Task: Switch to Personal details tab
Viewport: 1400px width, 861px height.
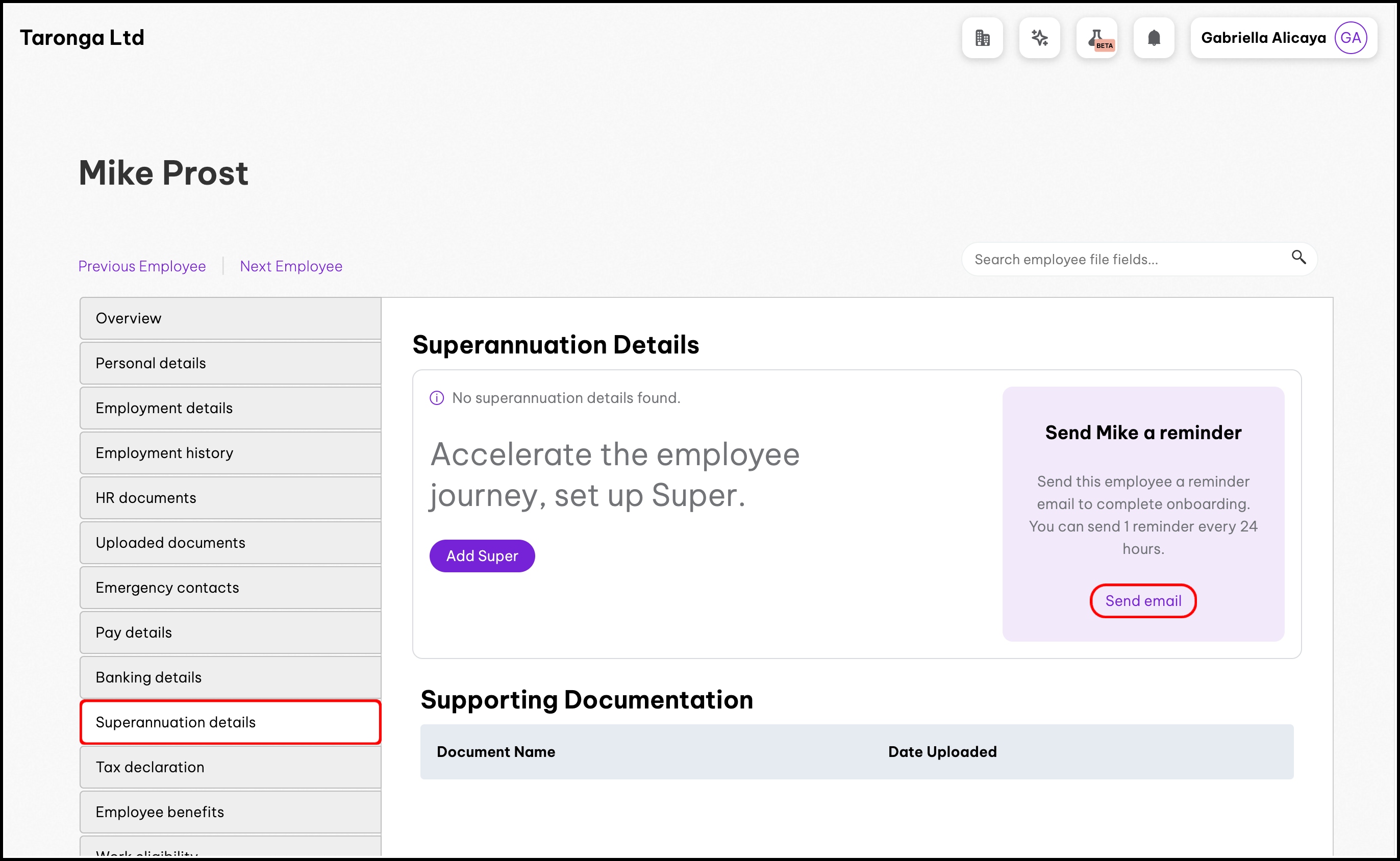Action: tap(230, 363)
